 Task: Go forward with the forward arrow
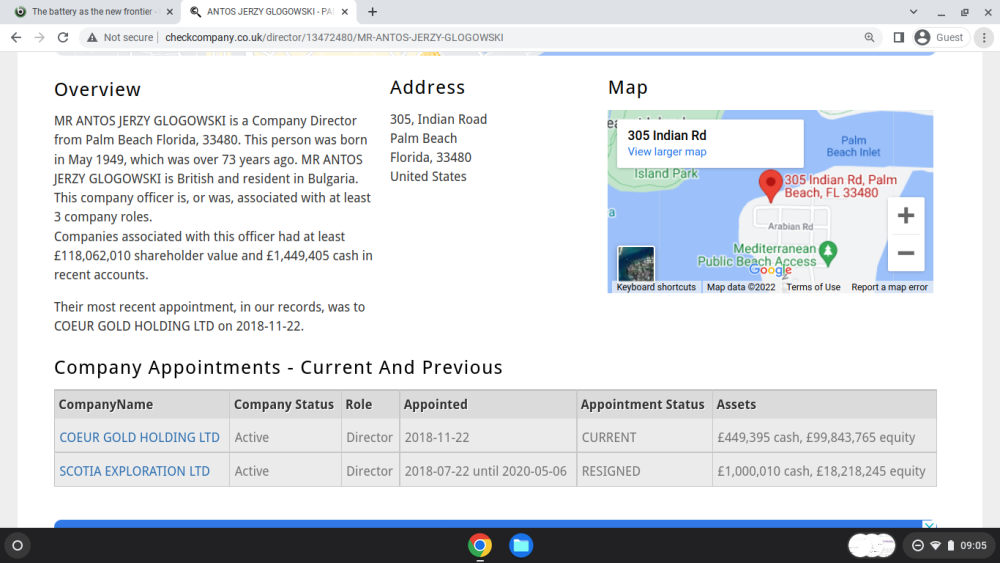tap(40, 38)
